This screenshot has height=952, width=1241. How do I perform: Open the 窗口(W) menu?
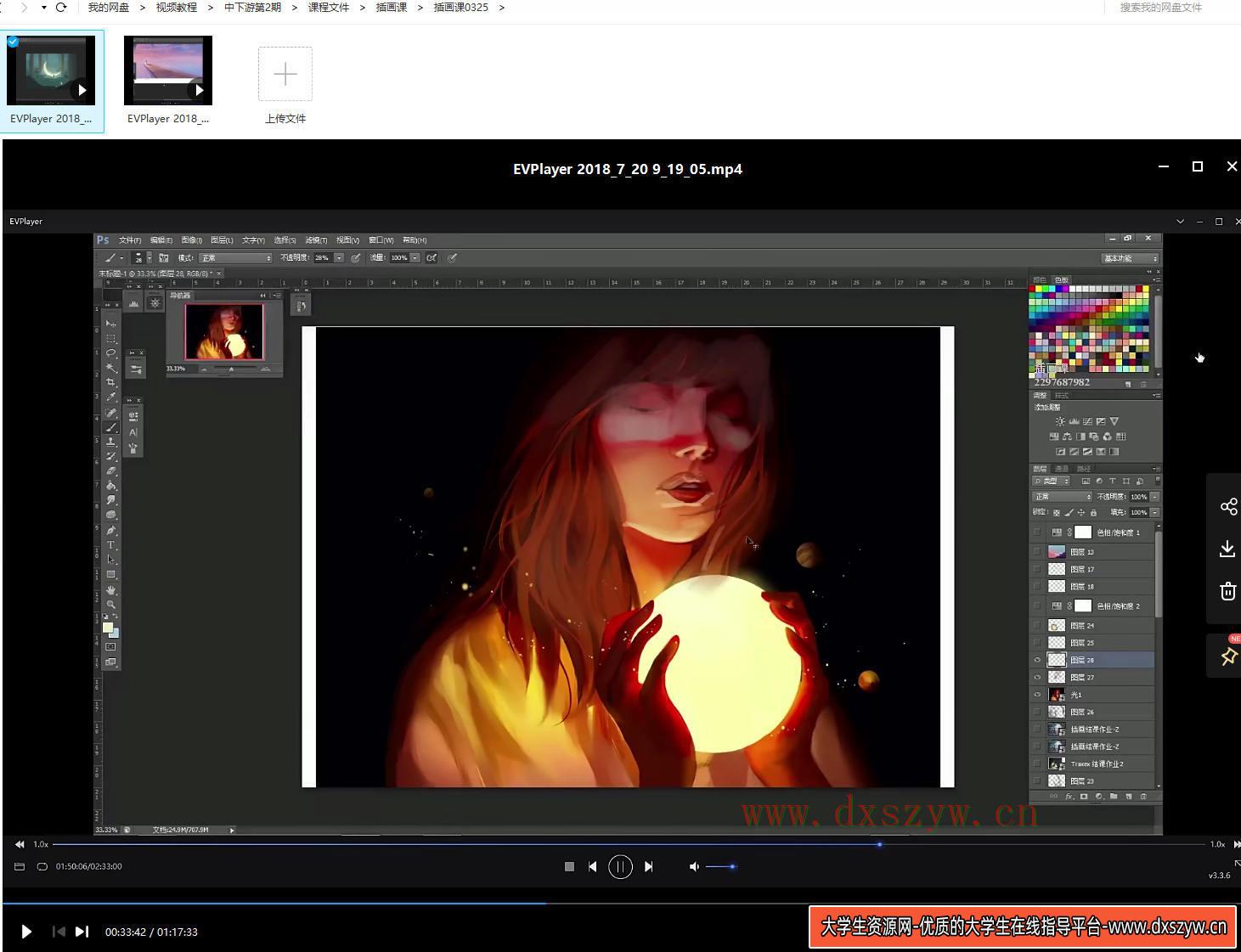pyautogui.click(x=381, y=240)
